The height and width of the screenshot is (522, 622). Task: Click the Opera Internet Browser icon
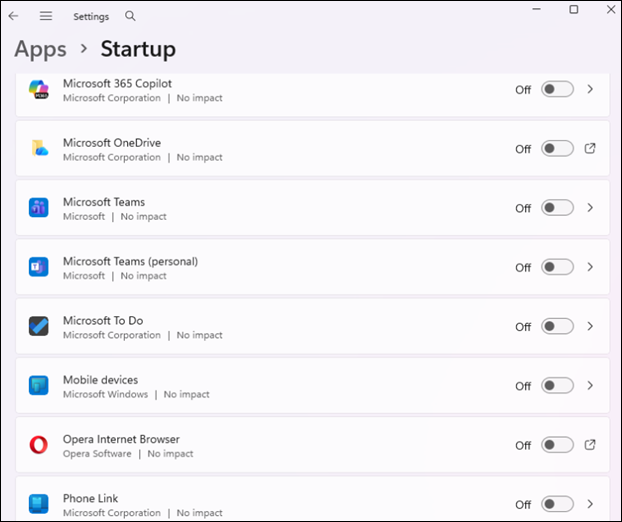[38, 445]
